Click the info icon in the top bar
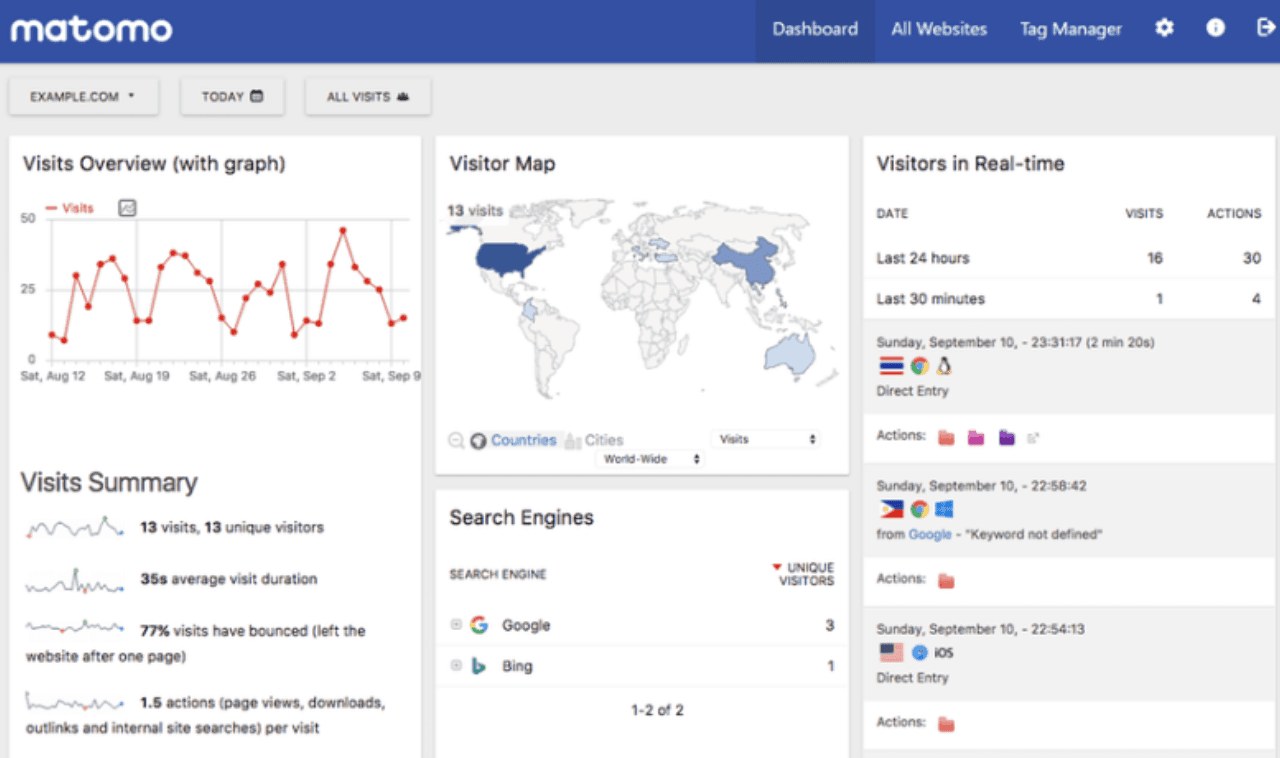This screenshot has height=758, width=1280. 1215,28
